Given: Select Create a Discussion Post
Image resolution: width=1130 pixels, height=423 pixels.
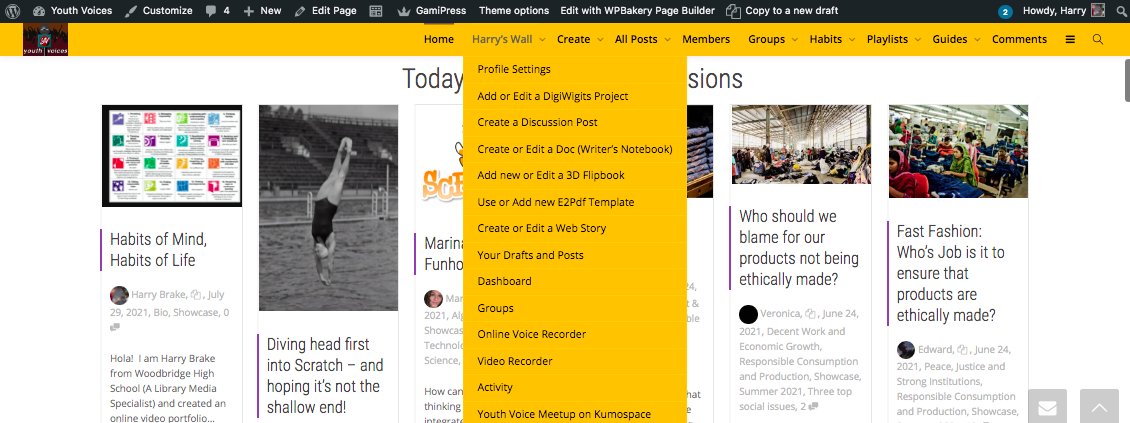Looking at the screenshot, I should 537,123.
